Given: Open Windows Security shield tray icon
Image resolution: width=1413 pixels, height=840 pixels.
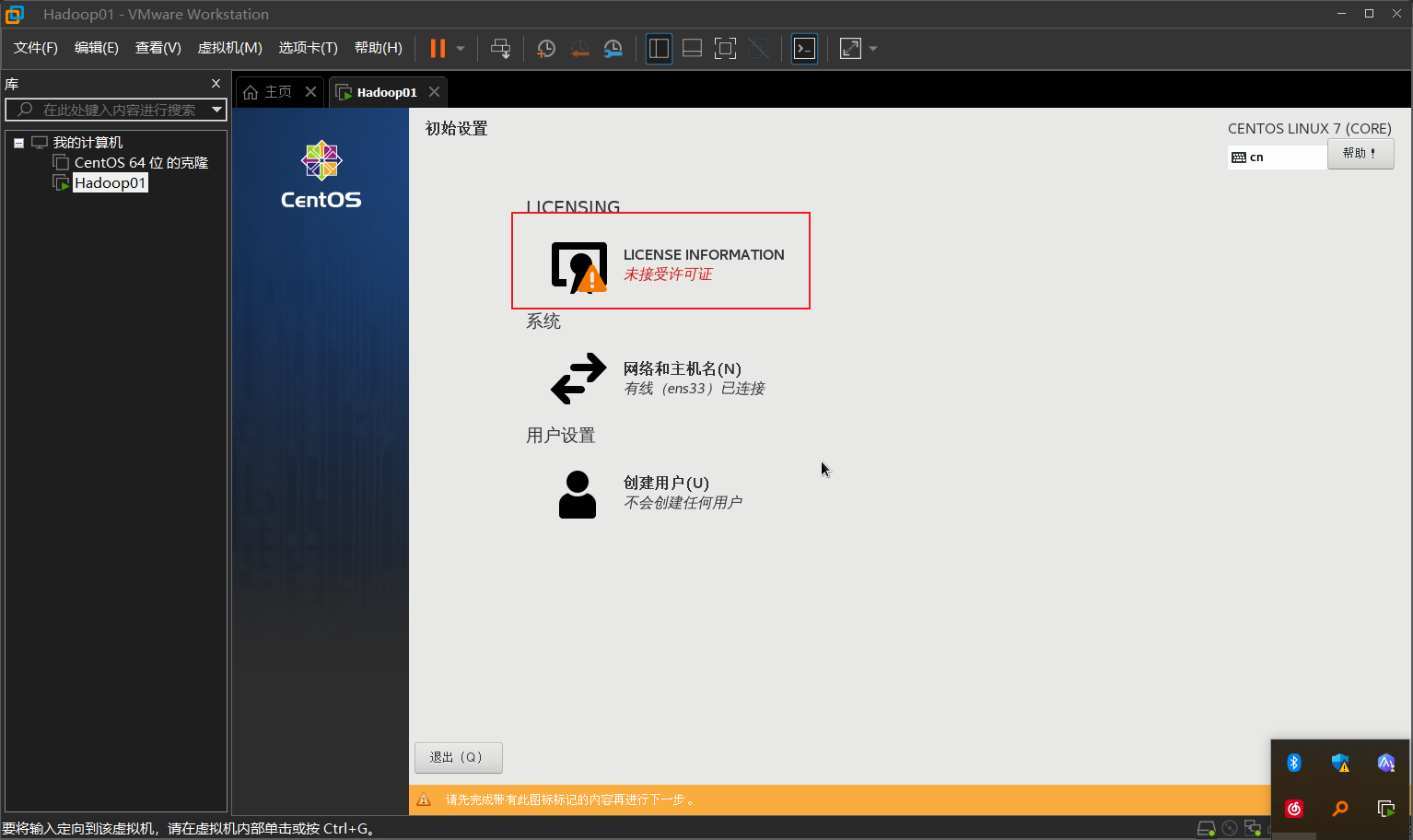Looking at the screenshot, I should [1340, 763].
